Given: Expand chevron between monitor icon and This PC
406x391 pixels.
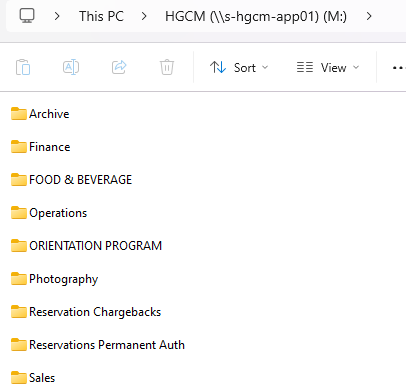Looking at the screenshot, I should click(x=57, y=16).
